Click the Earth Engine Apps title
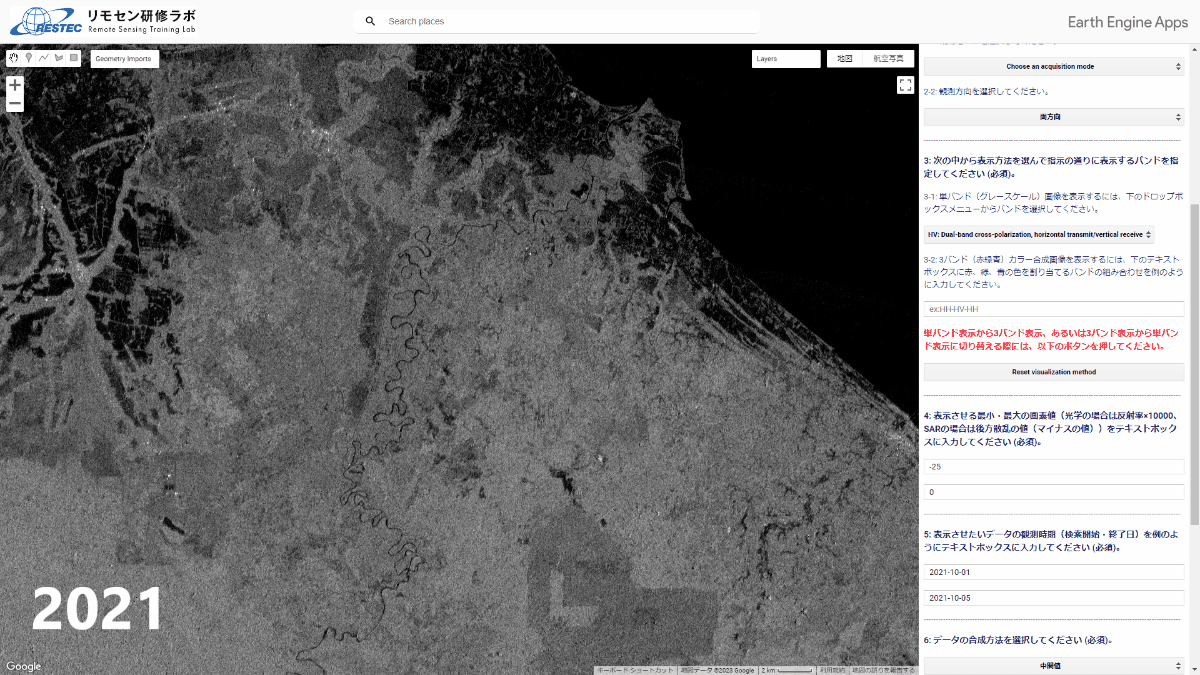The height and width of the screenshot is (675, 1200). pos(1128,22)
